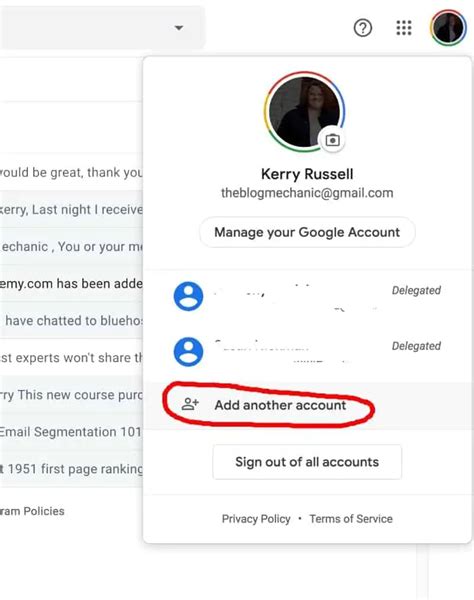The image size is (474, 600).
Task: Open the Privacy Policy link
Action: tap(256, 519)
